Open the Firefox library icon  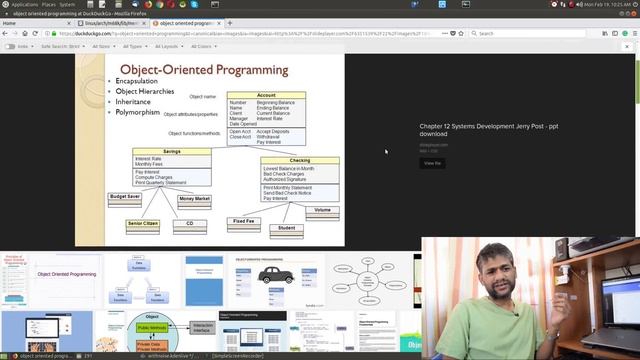[x=605, y=33]
